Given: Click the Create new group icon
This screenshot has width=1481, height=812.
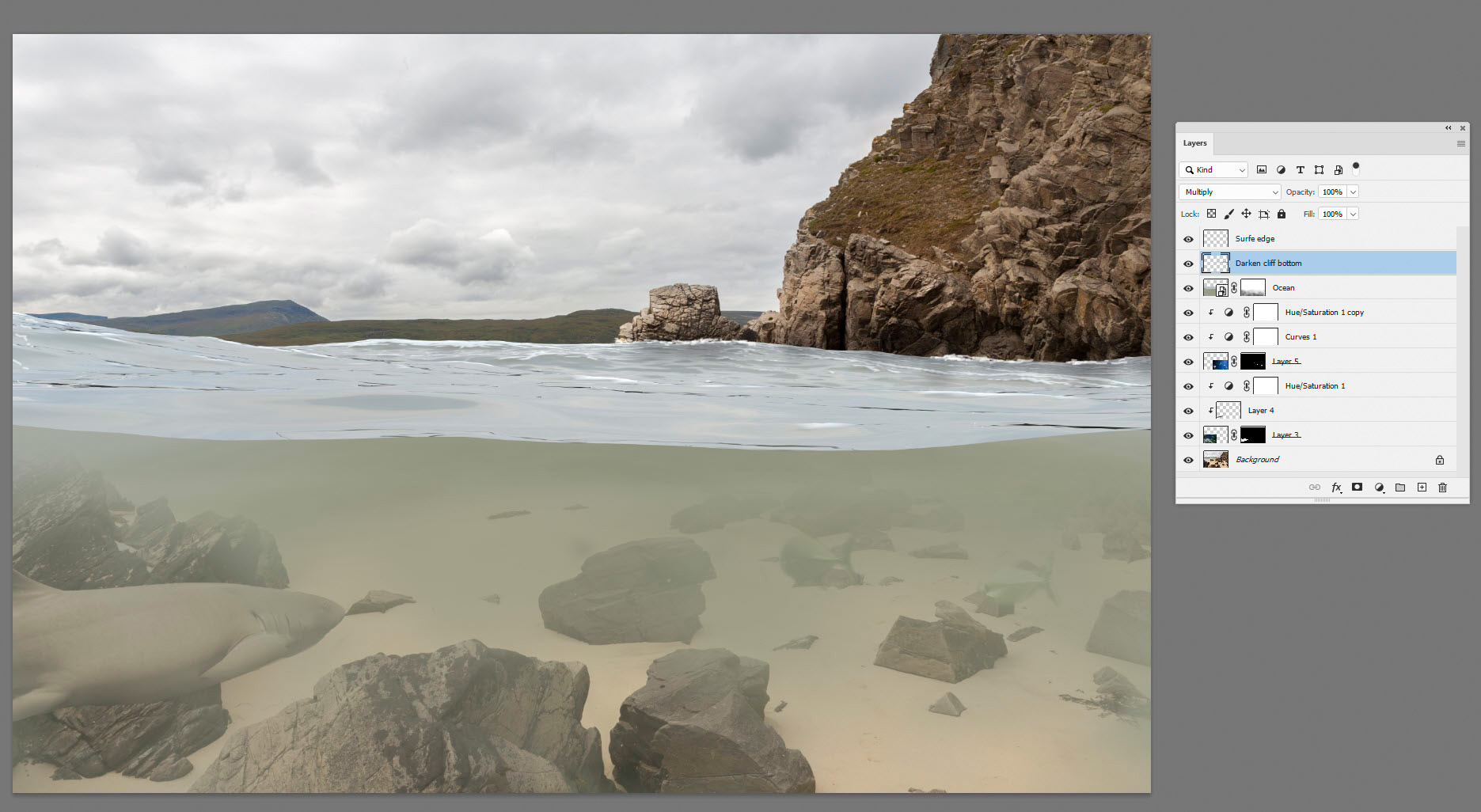Looking at the screenshot, I should [1400, 488].
